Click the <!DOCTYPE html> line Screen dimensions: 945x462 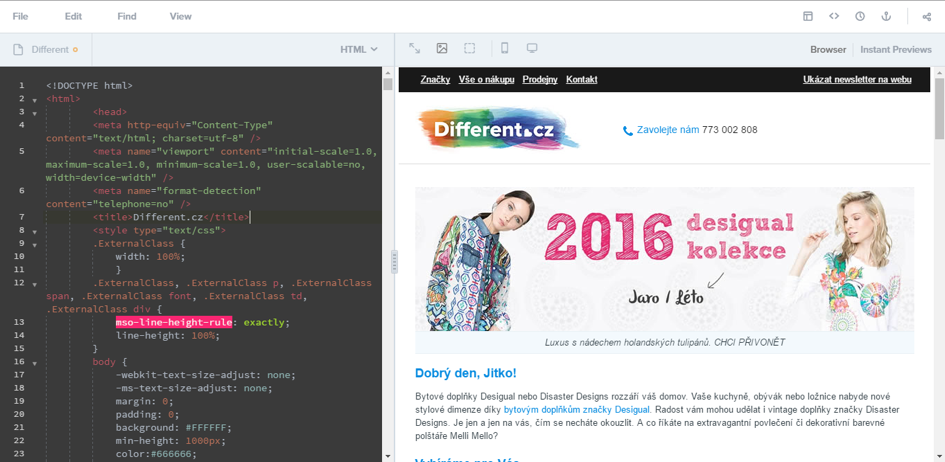[89, 86]
